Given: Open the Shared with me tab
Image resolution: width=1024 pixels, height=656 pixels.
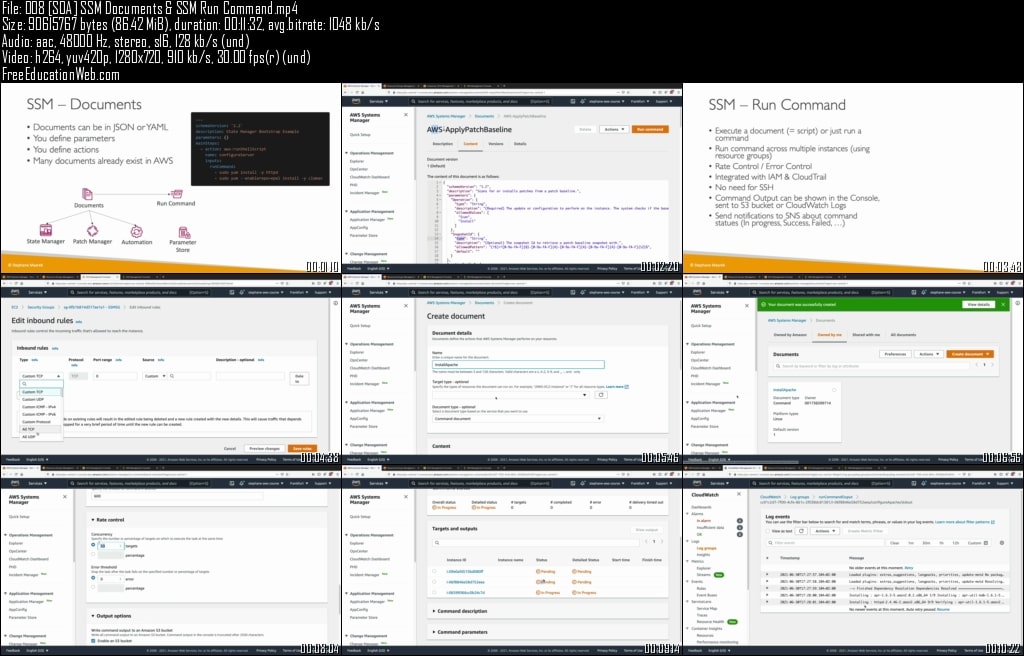Looking at the screenshot, I should click(866, 335).
